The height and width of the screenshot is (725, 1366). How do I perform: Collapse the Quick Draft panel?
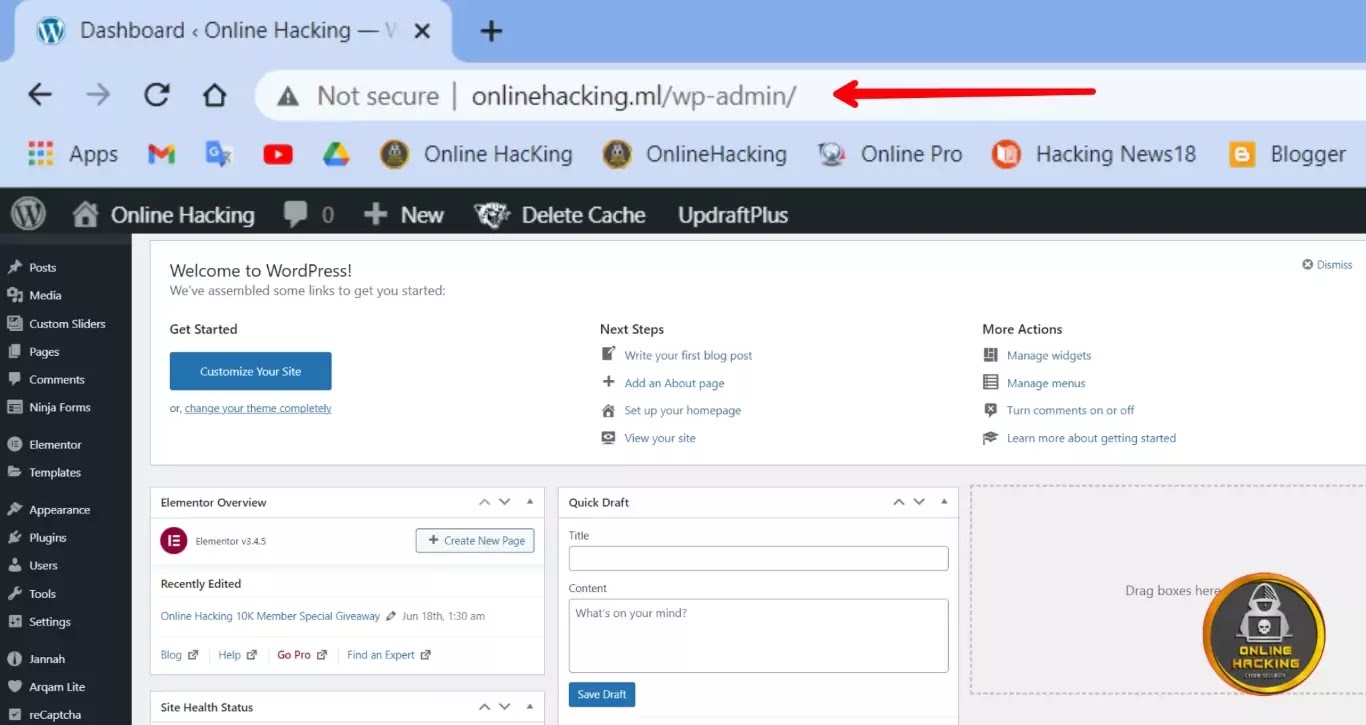[x=944, y=502]
